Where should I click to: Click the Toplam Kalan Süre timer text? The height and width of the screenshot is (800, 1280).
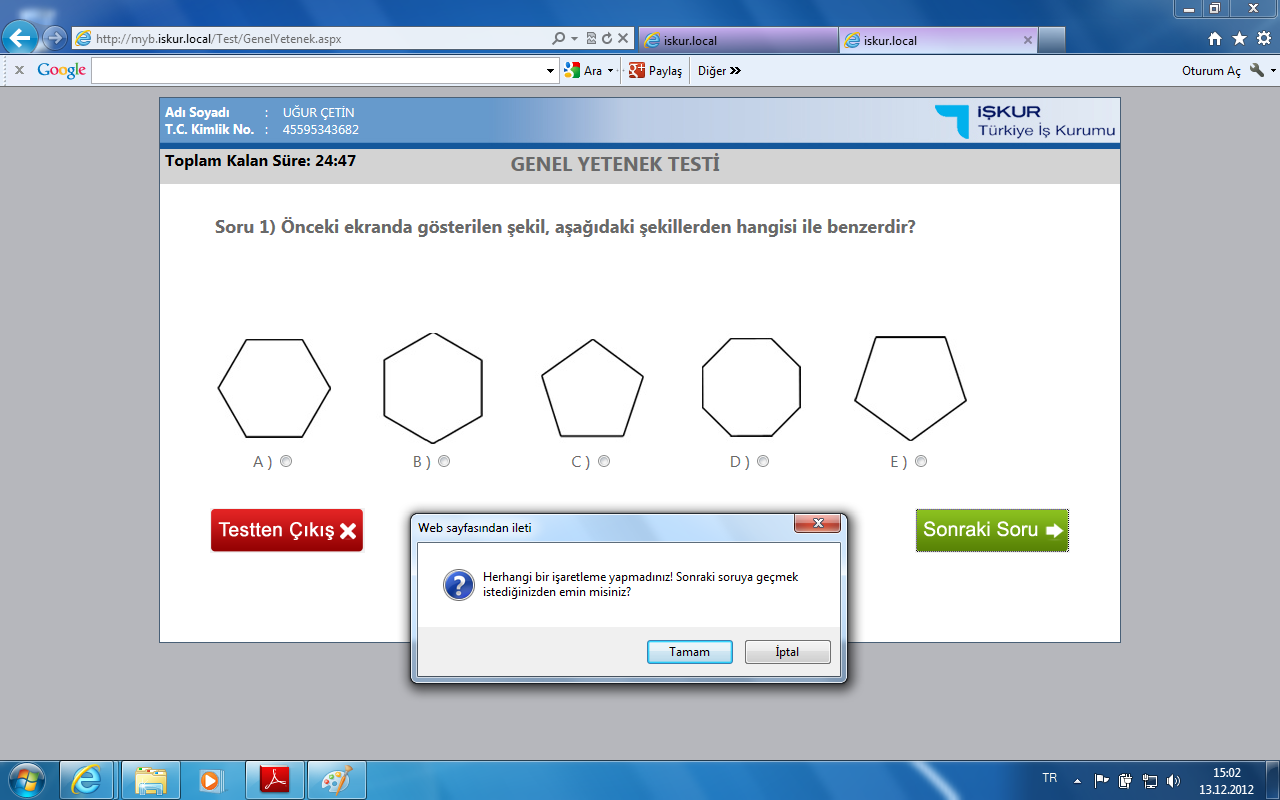pos(261,160)
